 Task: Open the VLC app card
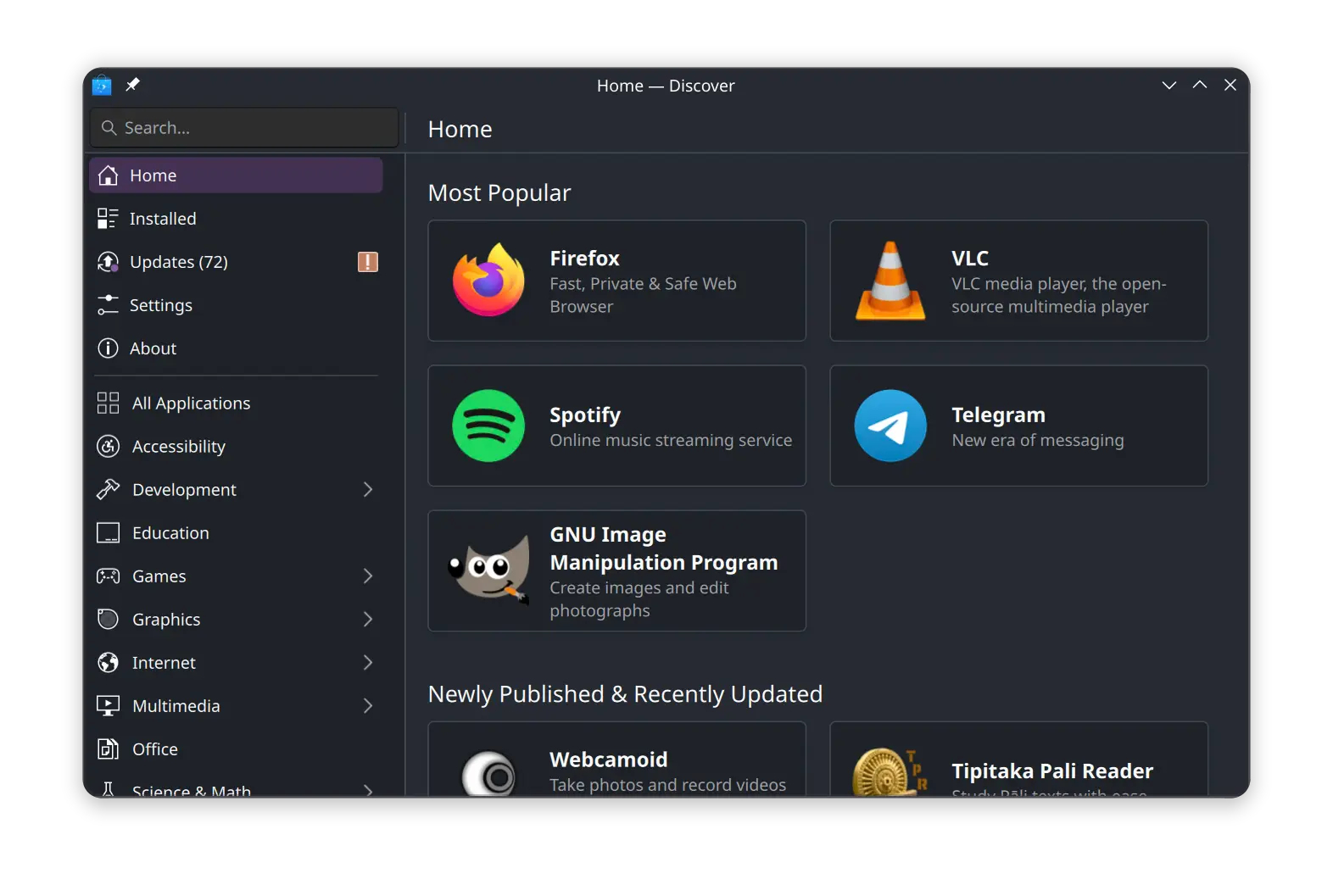(x=1018, y=281)
